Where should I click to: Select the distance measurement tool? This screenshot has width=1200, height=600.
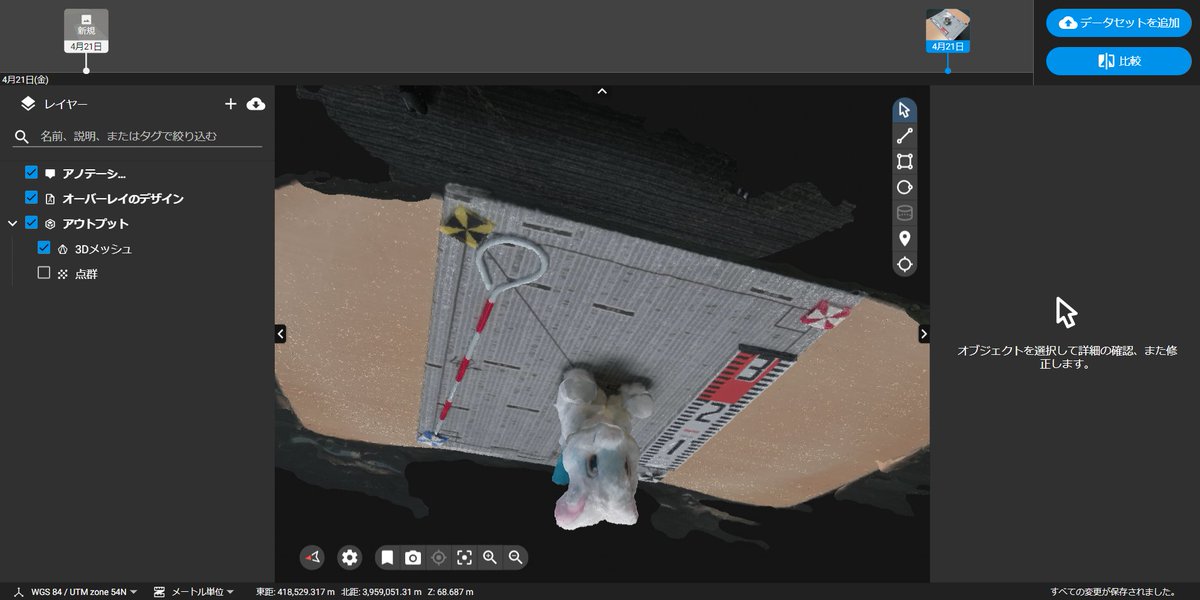pos(904,135)
